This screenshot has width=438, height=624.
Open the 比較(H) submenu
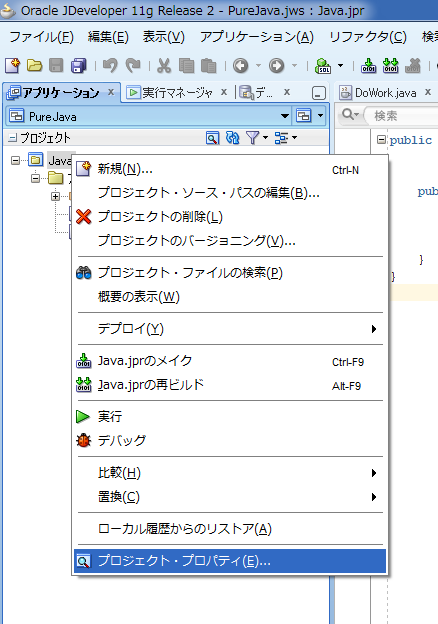[230, 473]
